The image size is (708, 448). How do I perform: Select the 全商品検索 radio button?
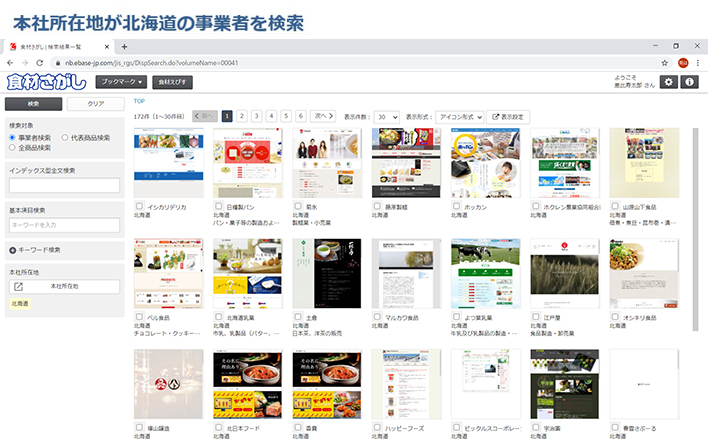coord(13,148)
